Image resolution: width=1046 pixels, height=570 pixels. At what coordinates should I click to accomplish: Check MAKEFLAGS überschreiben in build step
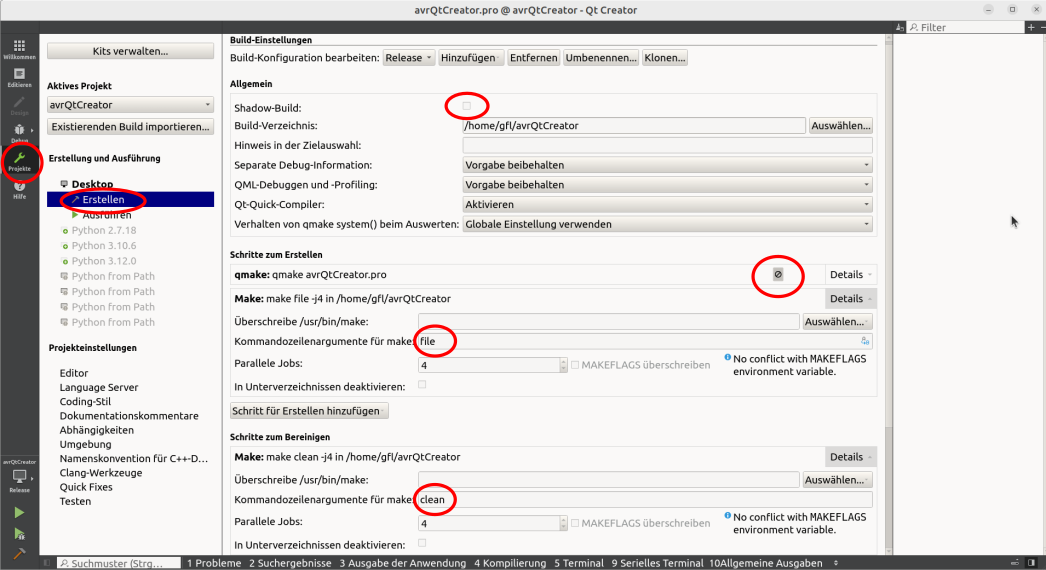(x=574, y=365)
